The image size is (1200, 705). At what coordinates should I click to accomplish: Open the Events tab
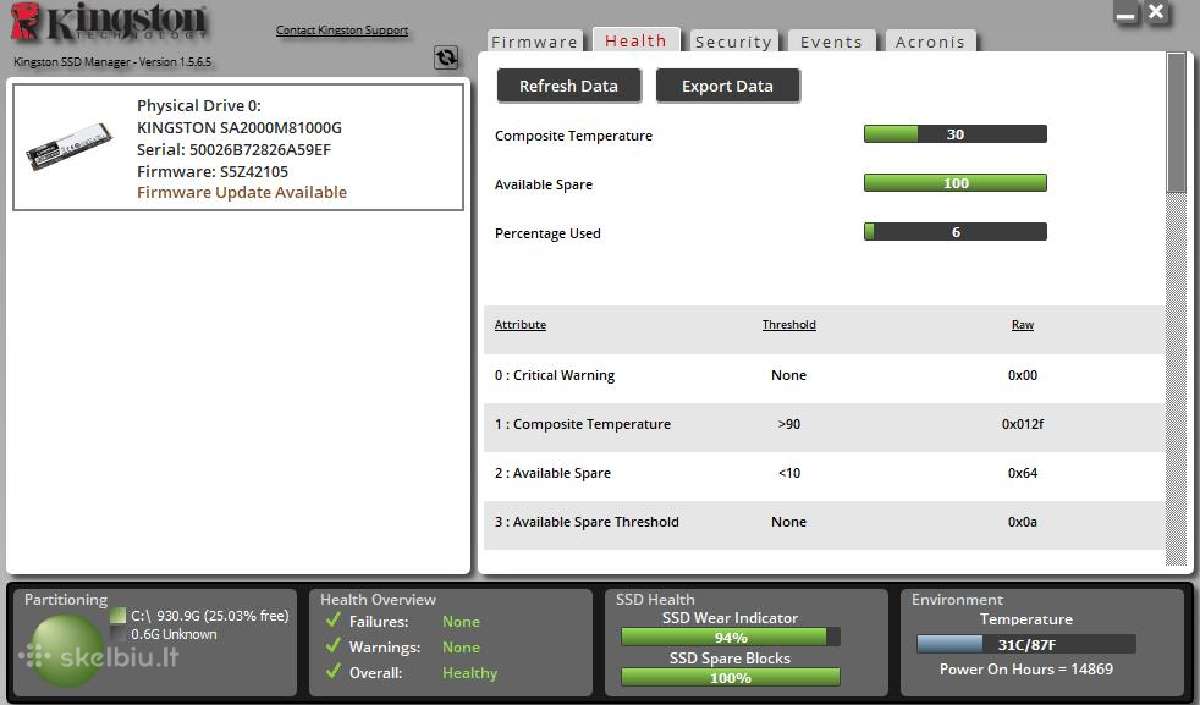(831, 42)
